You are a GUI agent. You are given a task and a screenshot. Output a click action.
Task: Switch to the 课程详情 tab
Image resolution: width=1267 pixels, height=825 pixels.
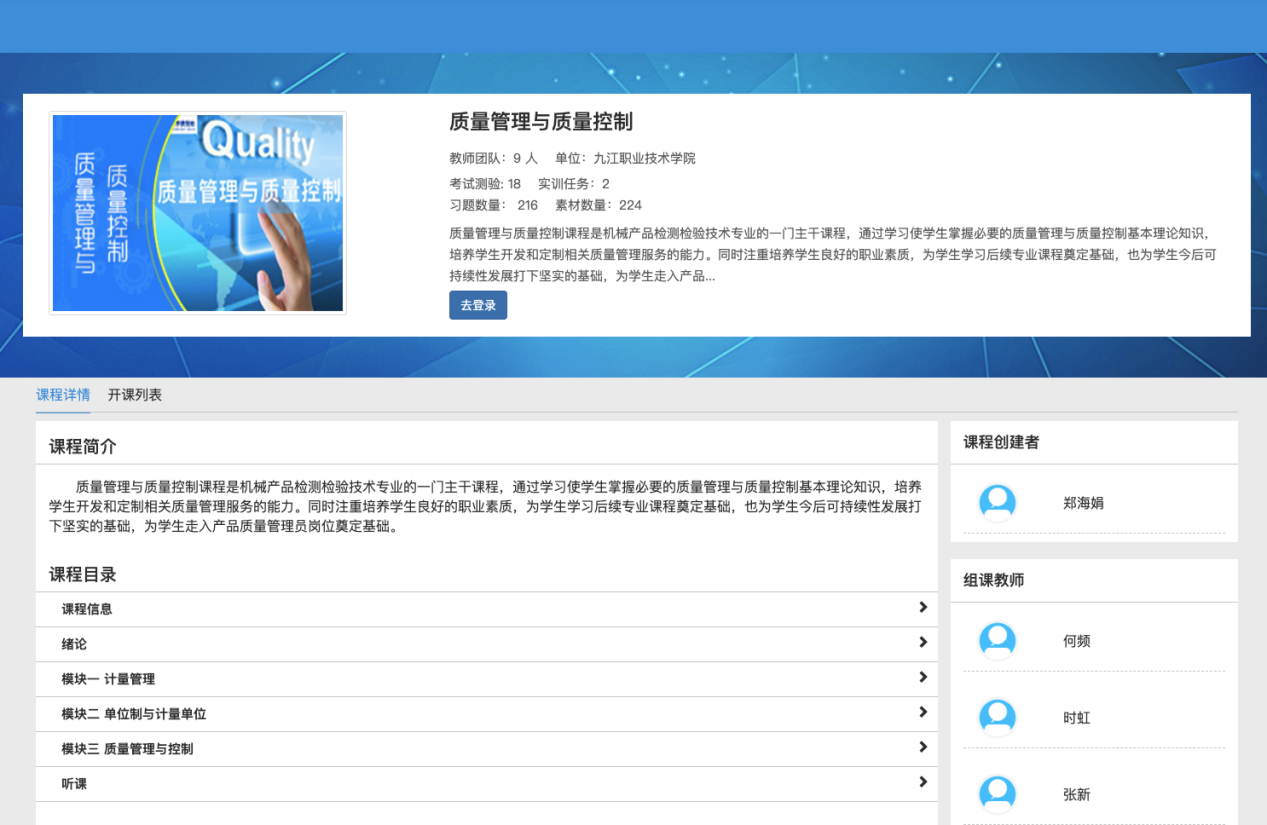tap(63, 395)
